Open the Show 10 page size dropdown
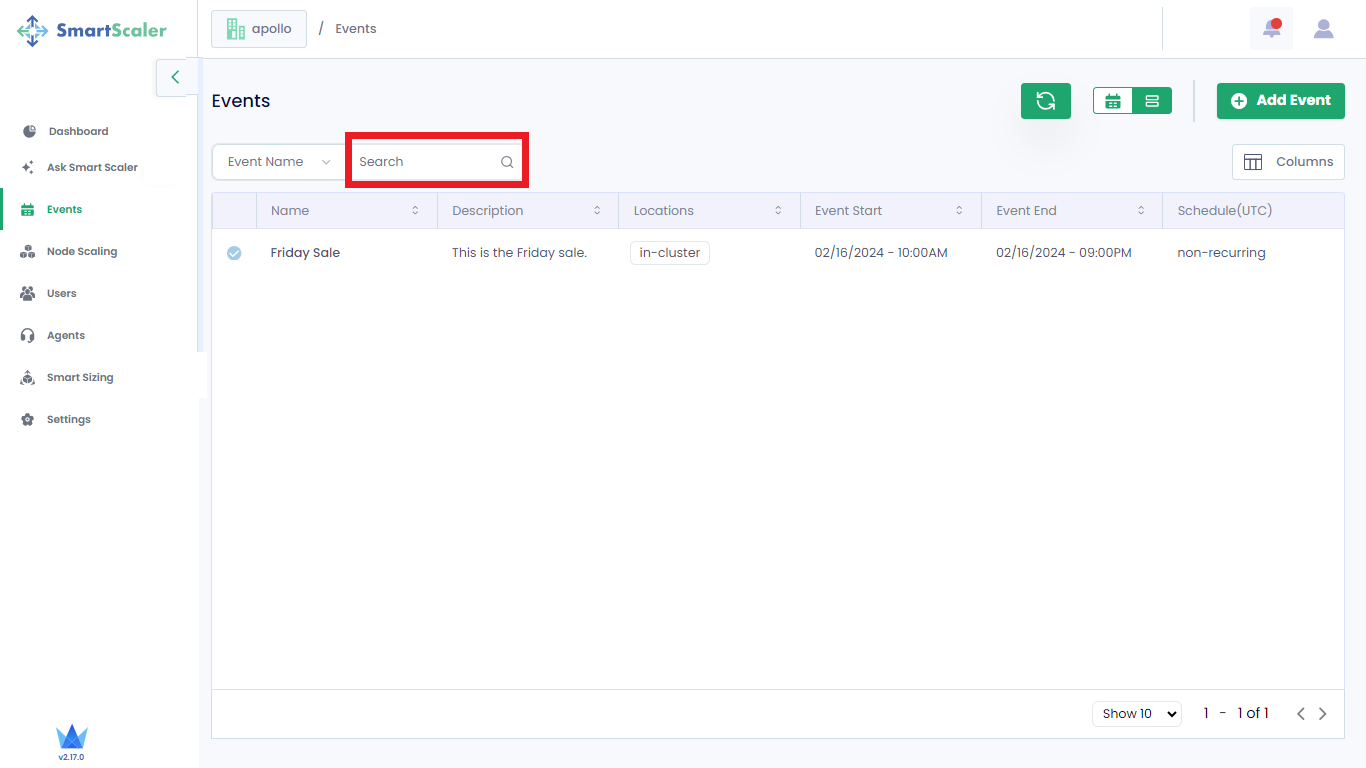This screenshot has height=768, width=1366. 1136,714
